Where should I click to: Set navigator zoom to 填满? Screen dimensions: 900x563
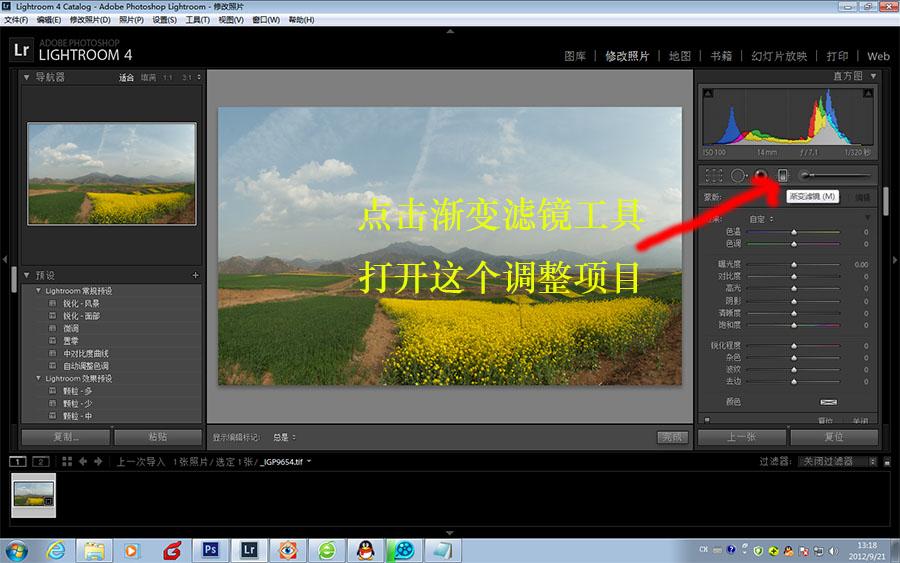tap(148, 77)
